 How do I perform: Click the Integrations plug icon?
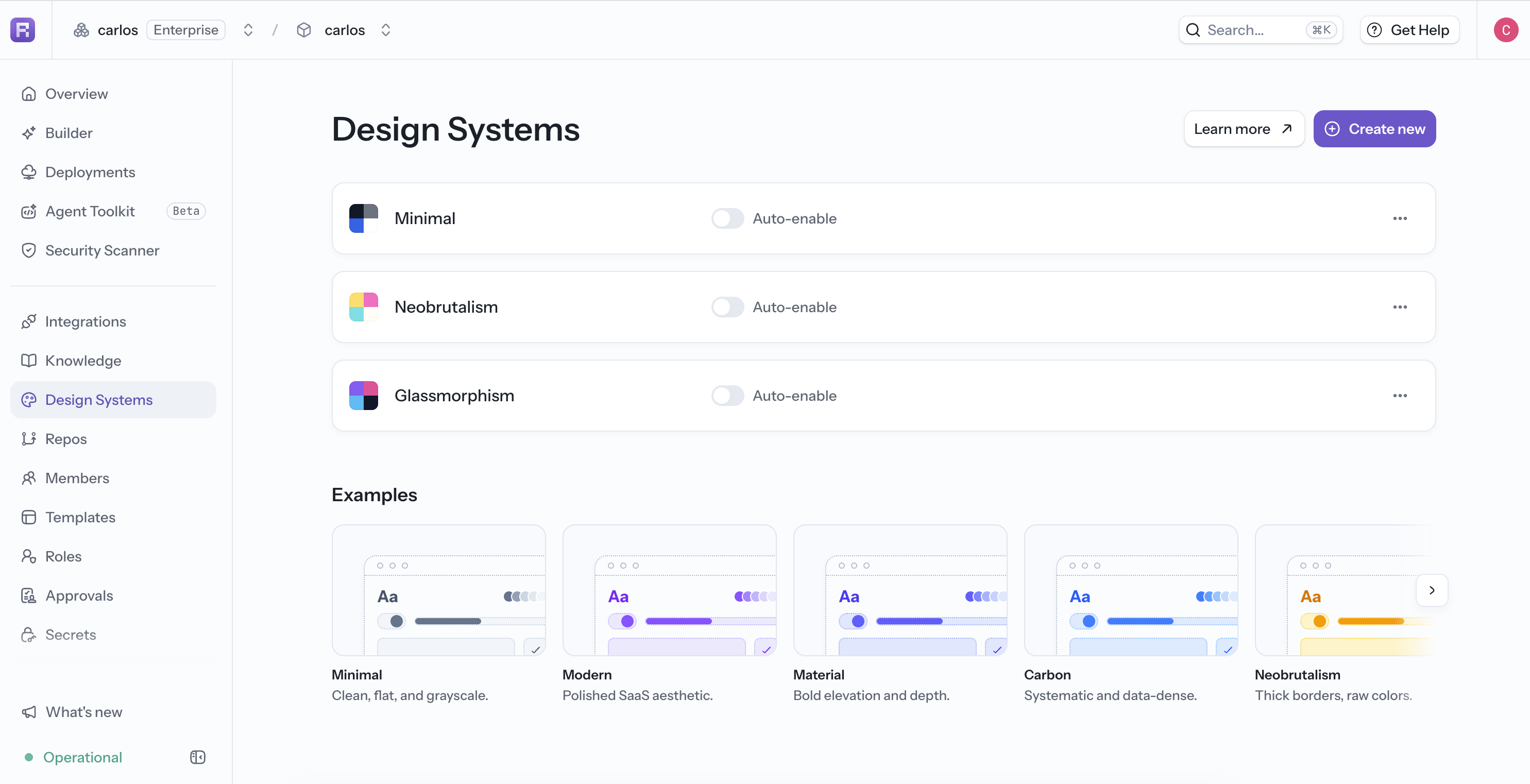pos(28,321)
